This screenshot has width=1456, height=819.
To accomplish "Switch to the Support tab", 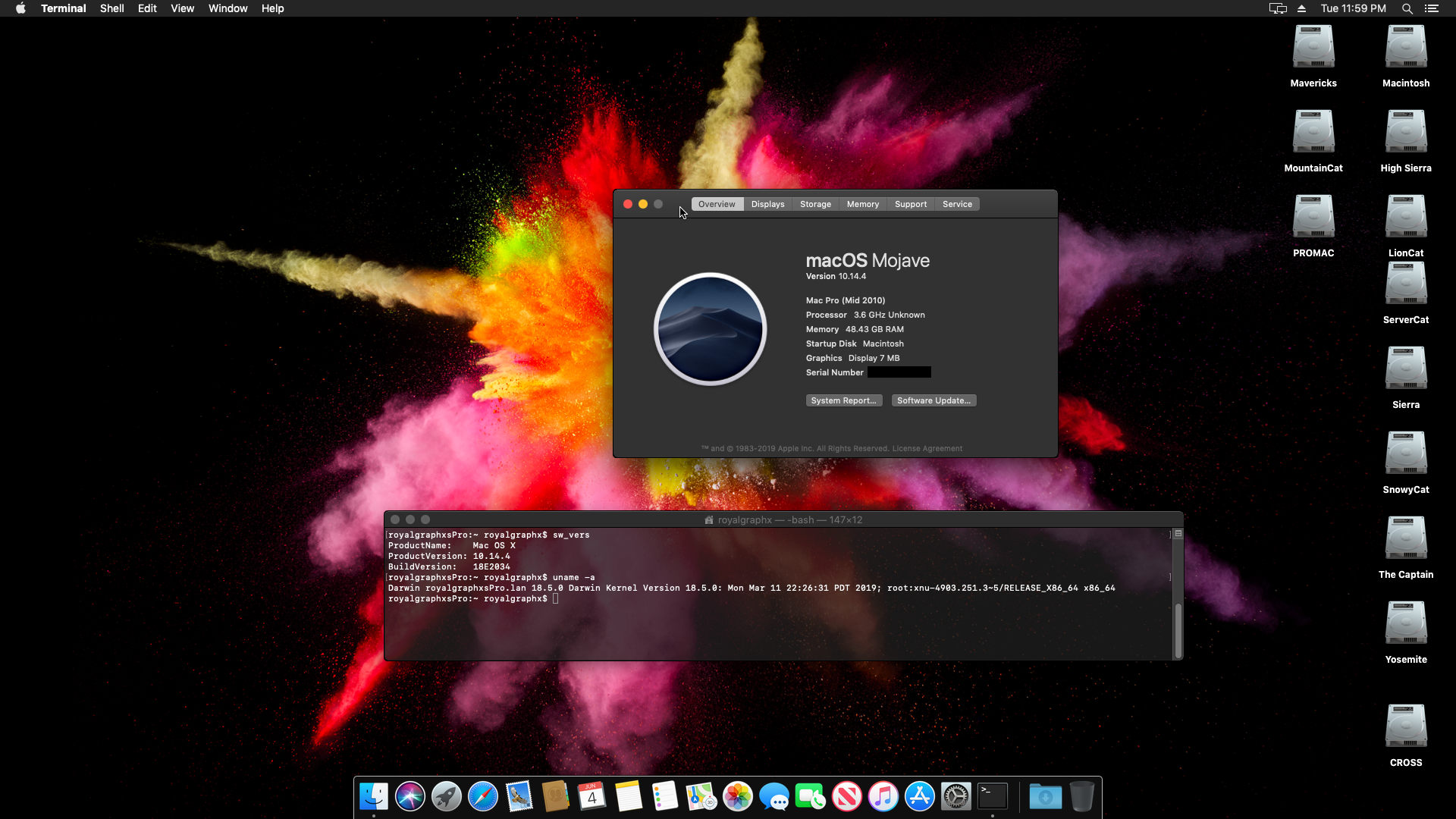I will (911, 204).
